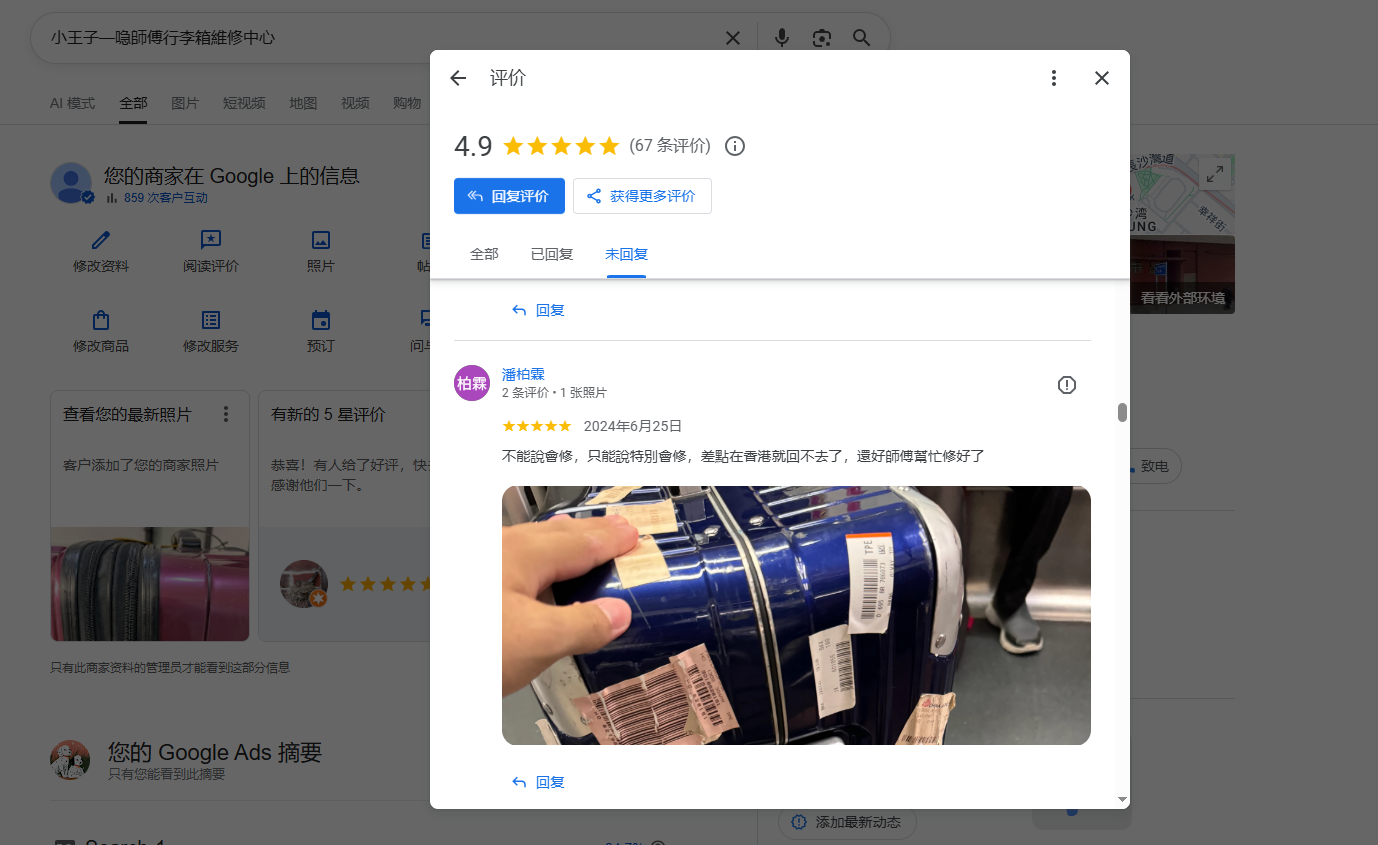
Task: Click the voice search microphone icon
Action: 782,38
